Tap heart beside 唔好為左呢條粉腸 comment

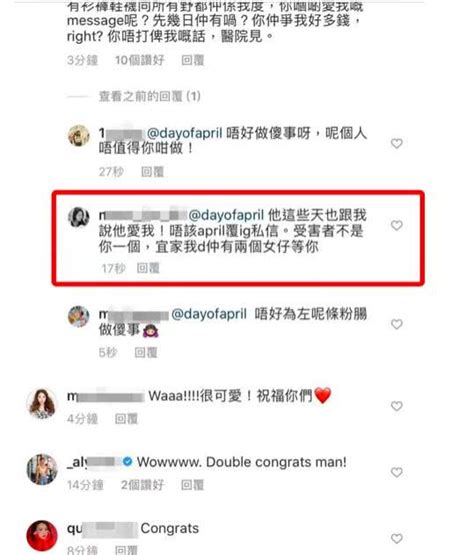(396, 324)
